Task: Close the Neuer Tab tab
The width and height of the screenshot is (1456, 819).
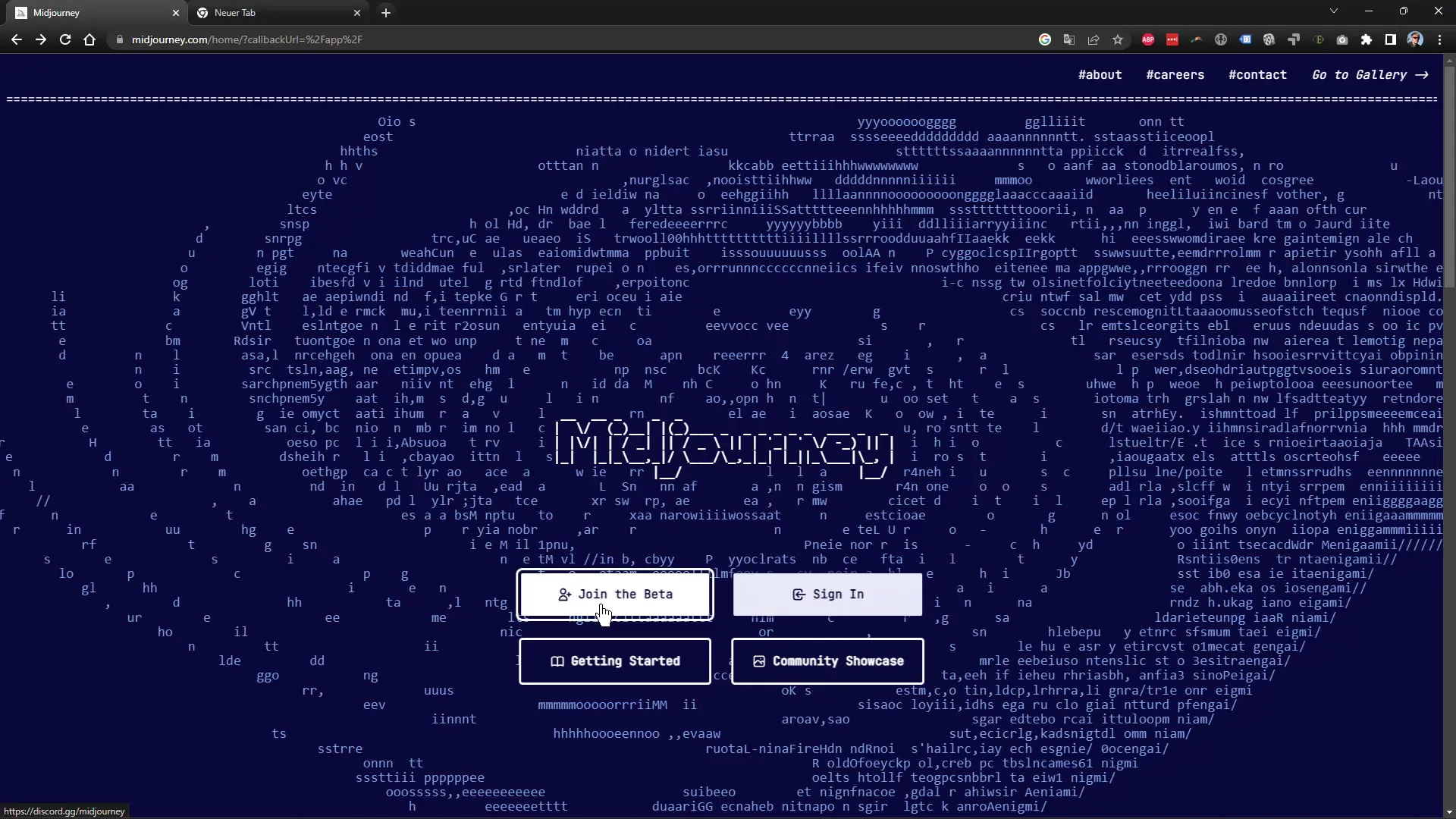Action: (x=357, y=13)
